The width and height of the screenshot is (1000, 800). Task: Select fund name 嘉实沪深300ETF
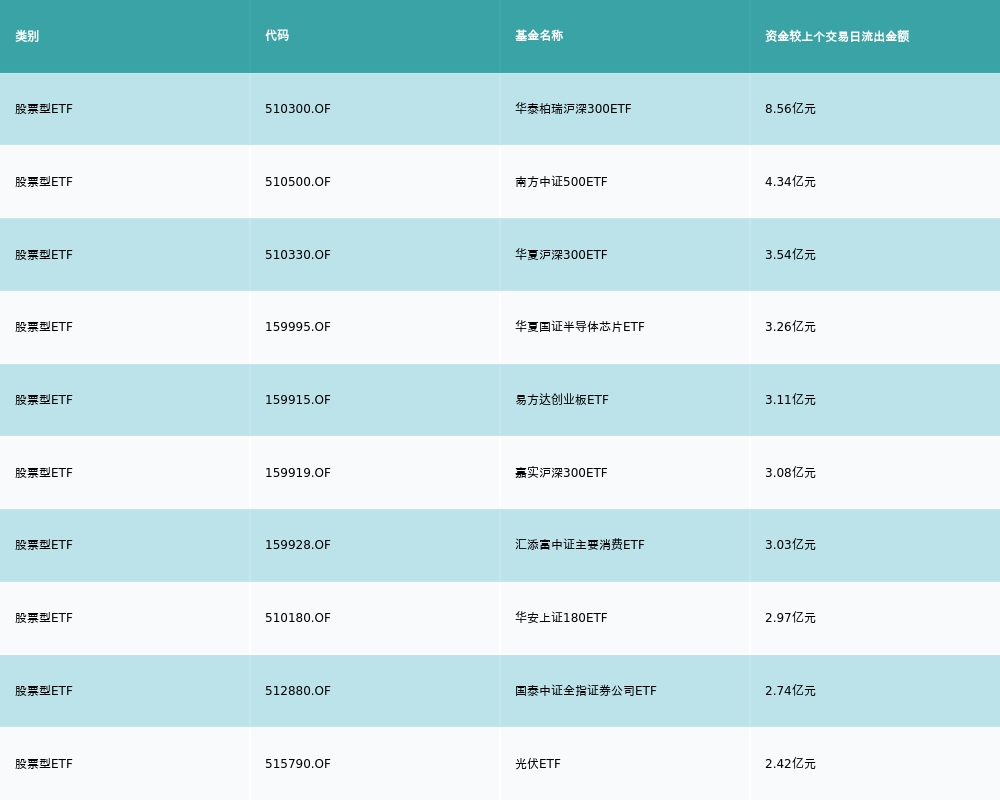(561, 473)
